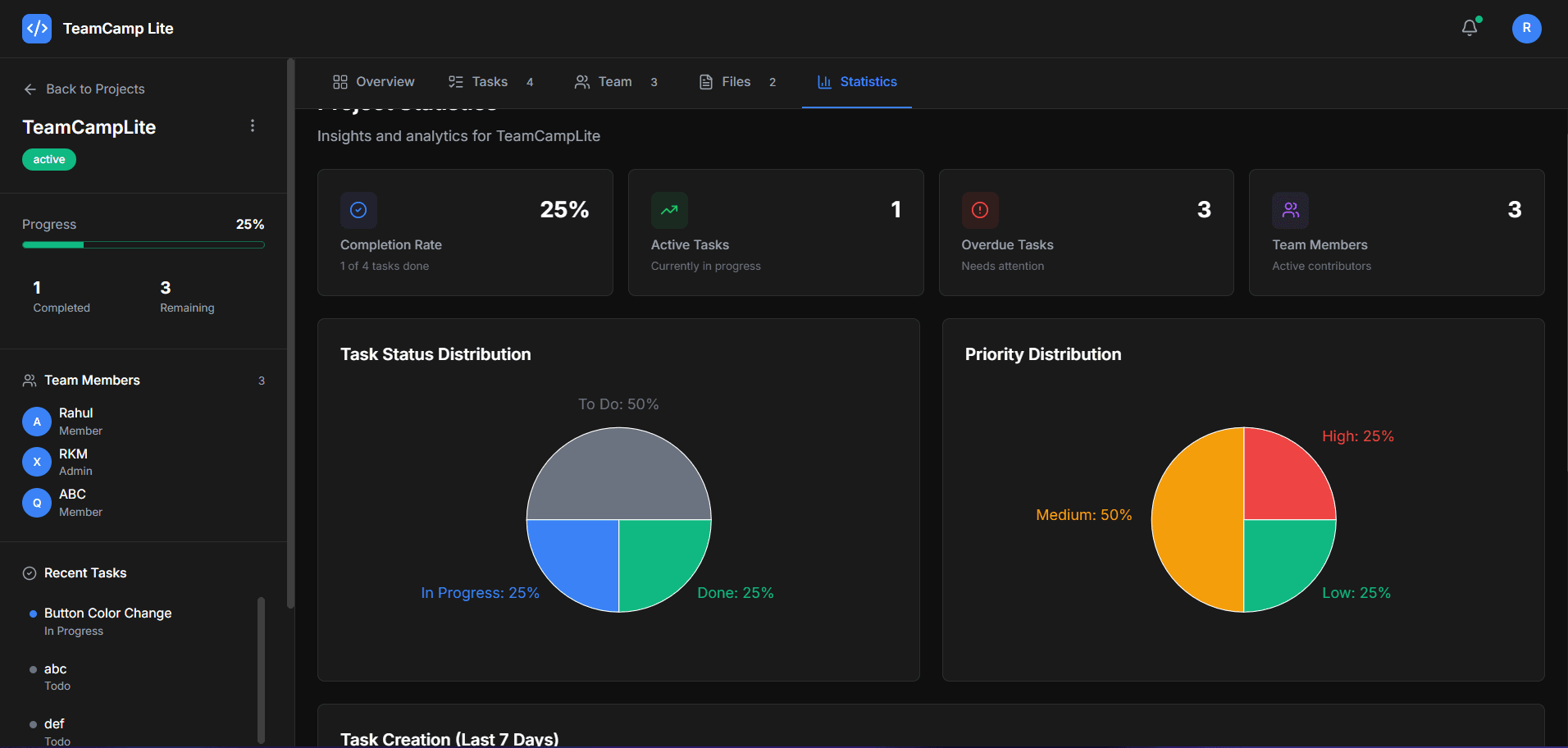Screen dimensions: 1568x748
Task: Click the Task Creation (Last 7 Days) heading
Action: click(x=449, y=739)
